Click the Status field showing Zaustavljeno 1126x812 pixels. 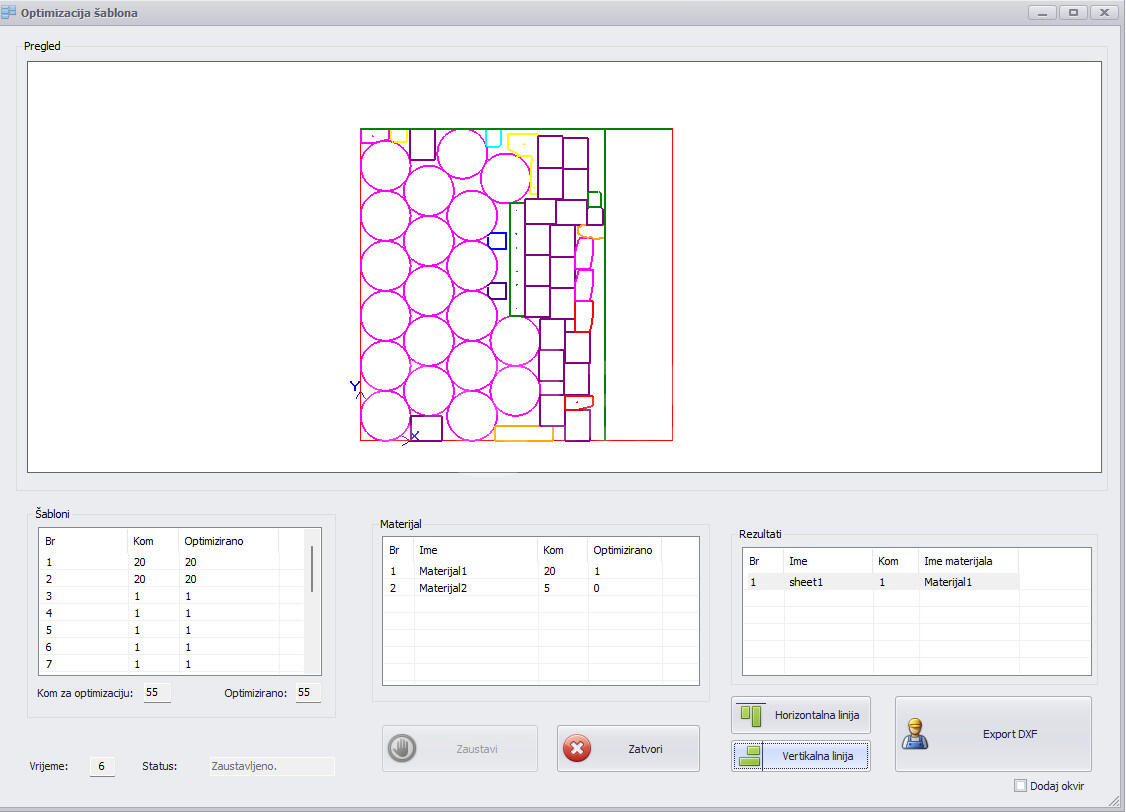pyautogui.click(x=271, y=766)
